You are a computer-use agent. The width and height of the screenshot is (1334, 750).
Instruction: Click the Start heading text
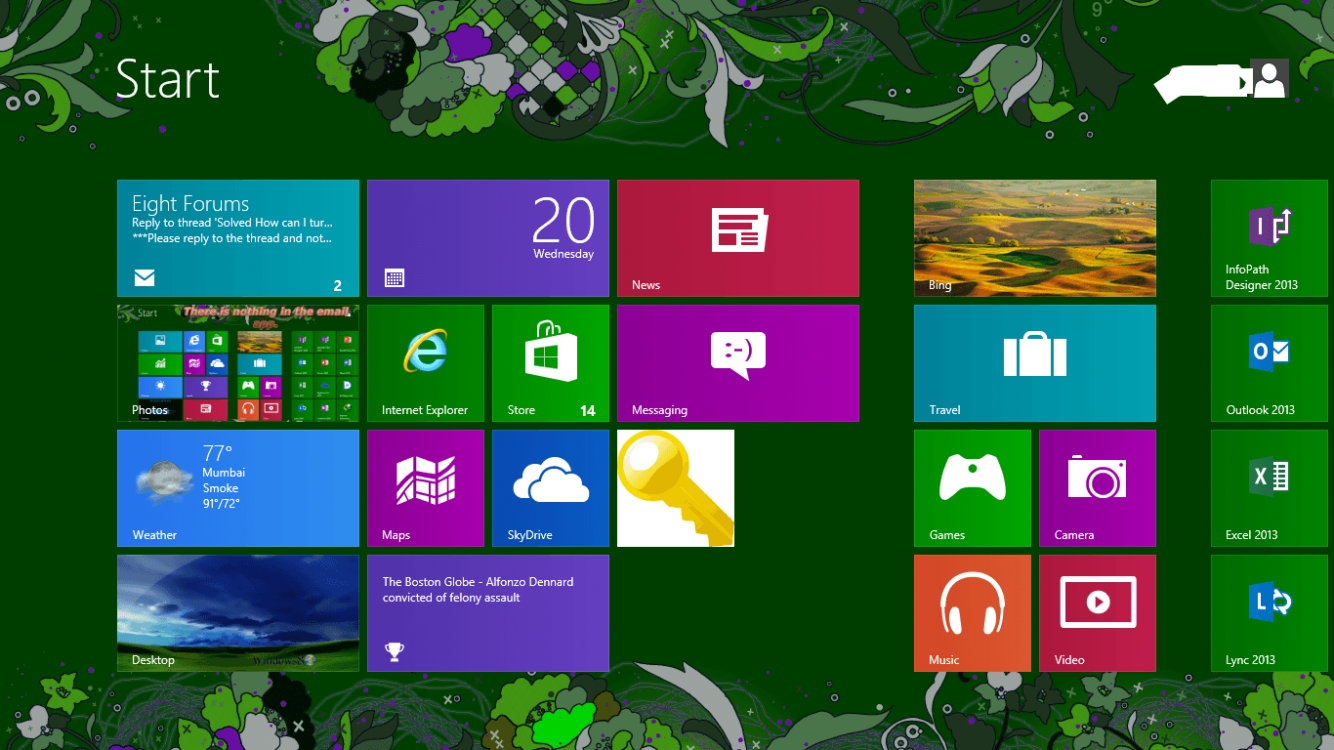pos(168,80)
